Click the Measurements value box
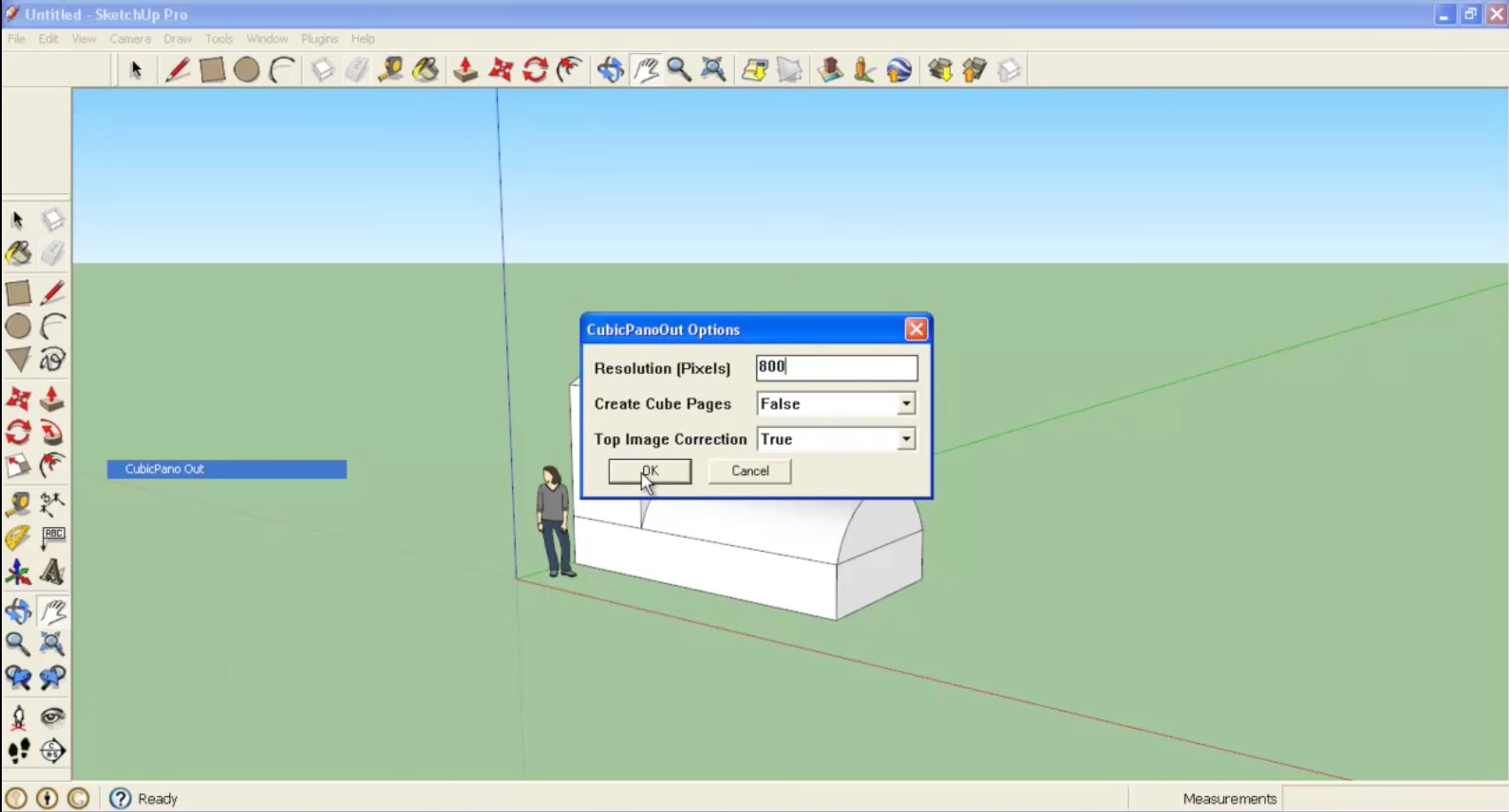 tap(1394, 799)
